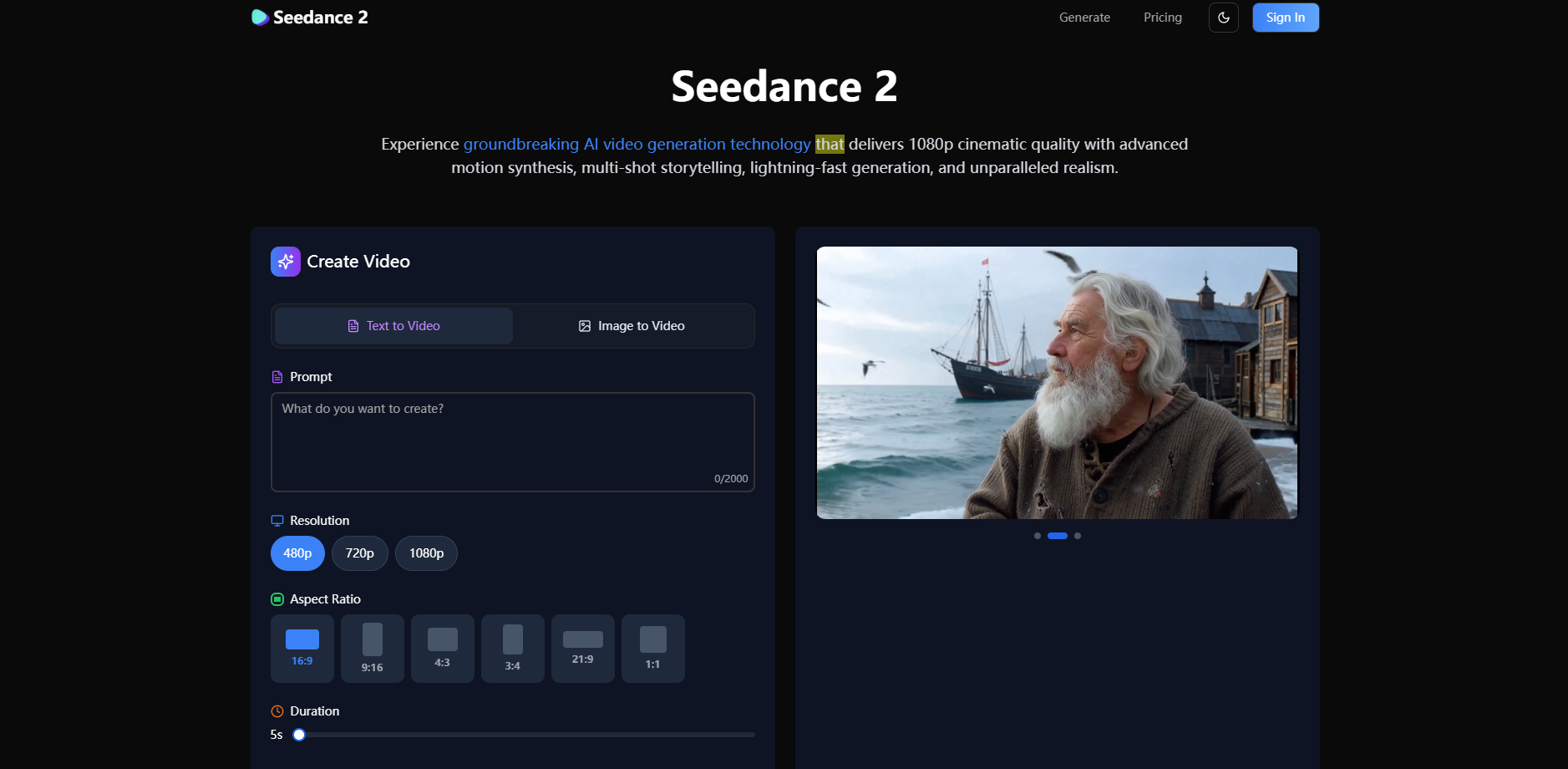Toggle dark mode using the moon icon
Screen dimensions: 1568x769
(x=1223, y=17)
